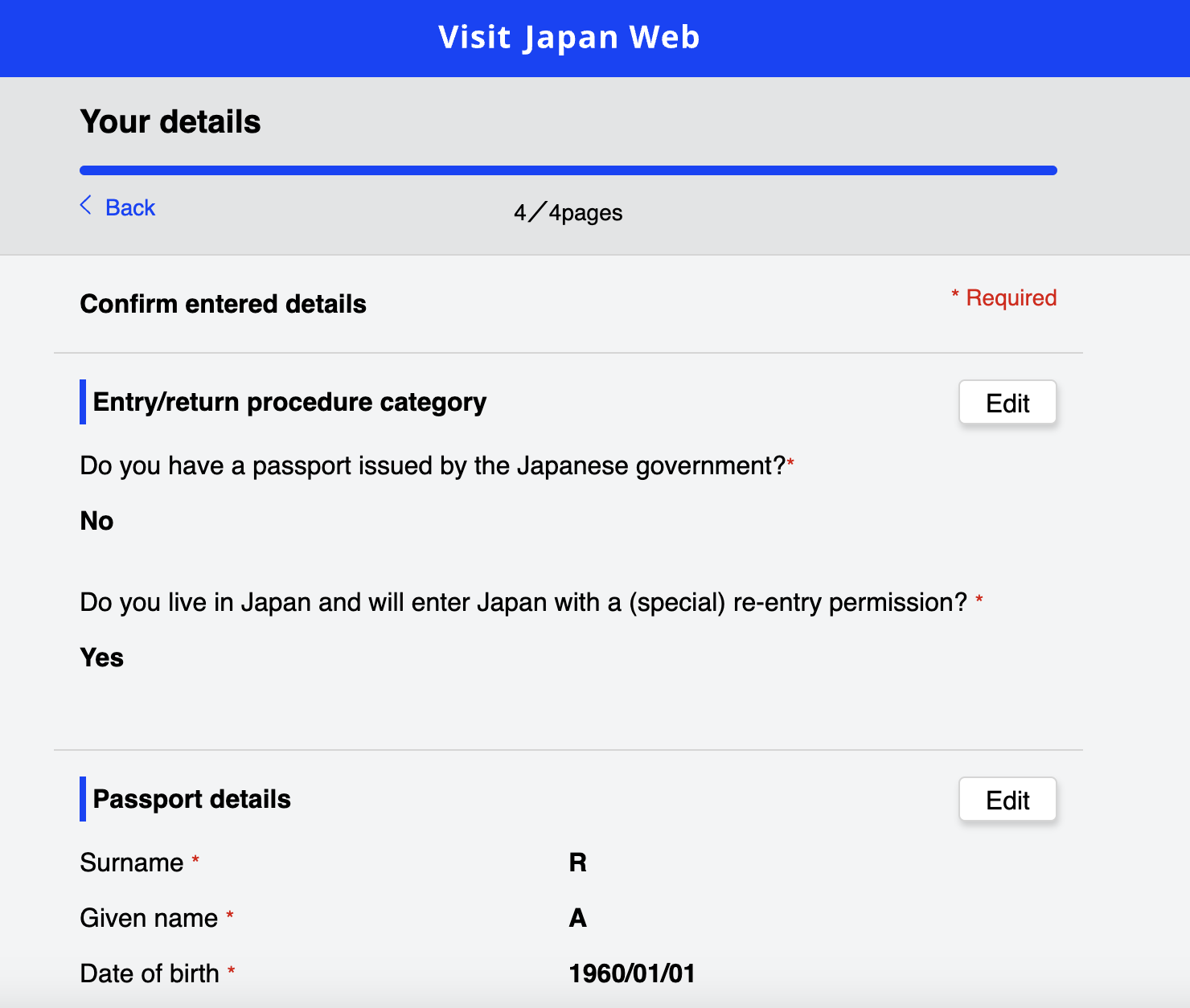Click the 'Confirm entered details' heading
This screenshot has width=1190, height=1008.
click(224, 304)
